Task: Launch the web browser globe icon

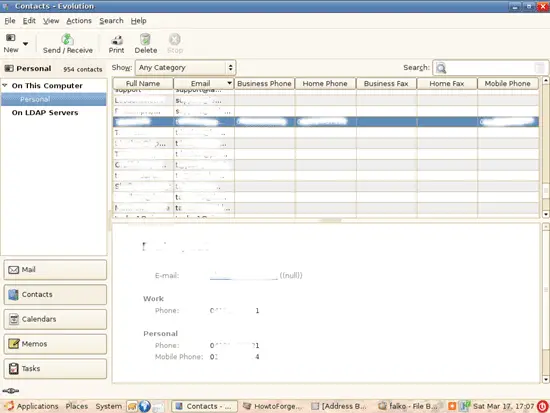Action: coord(145,406)
